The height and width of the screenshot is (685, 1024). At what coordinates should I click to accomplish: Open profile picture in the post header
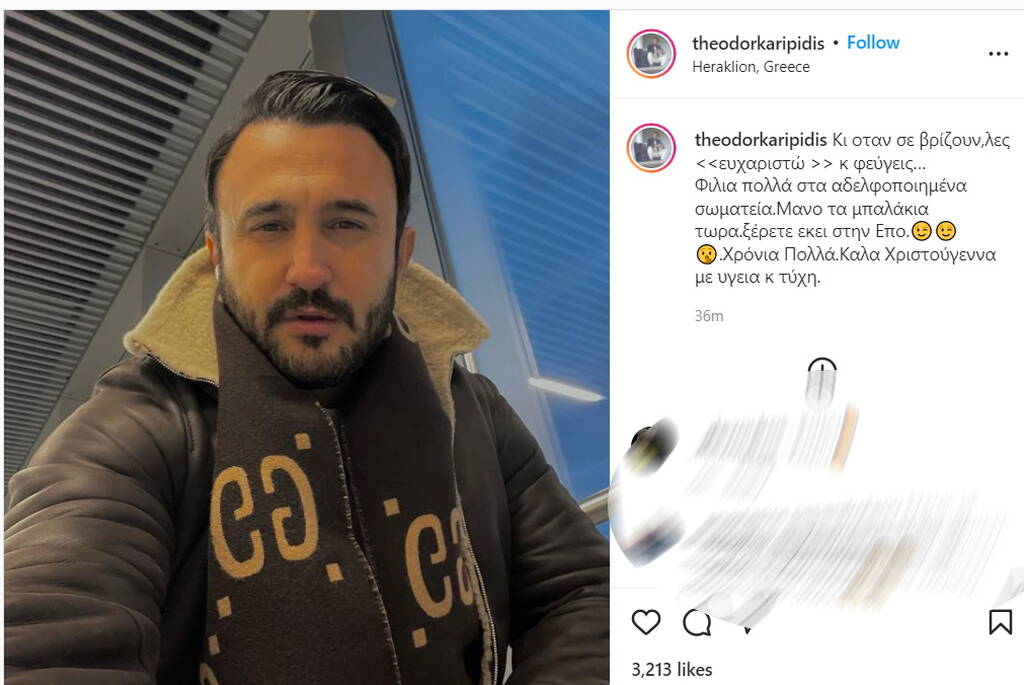tap(651, 54)
